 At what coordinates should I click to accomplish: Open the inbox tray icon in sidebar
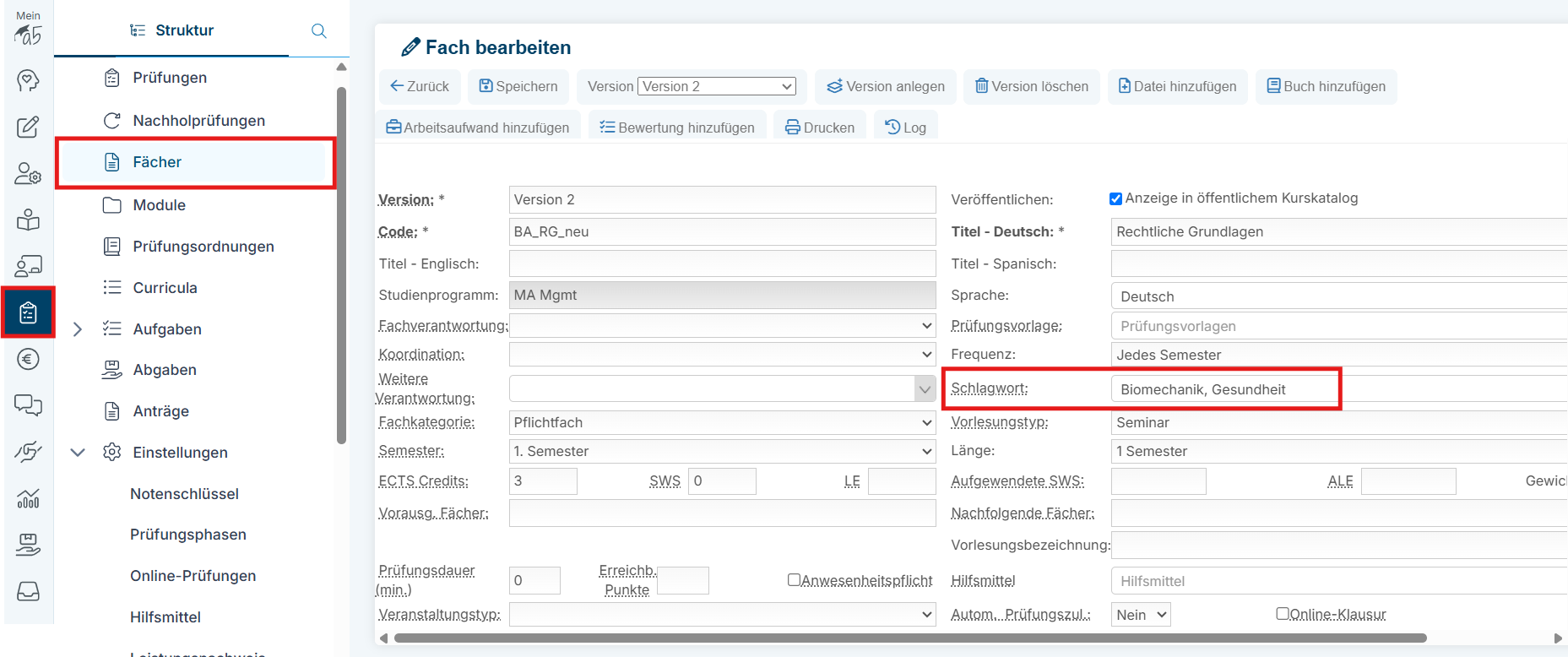28,591
